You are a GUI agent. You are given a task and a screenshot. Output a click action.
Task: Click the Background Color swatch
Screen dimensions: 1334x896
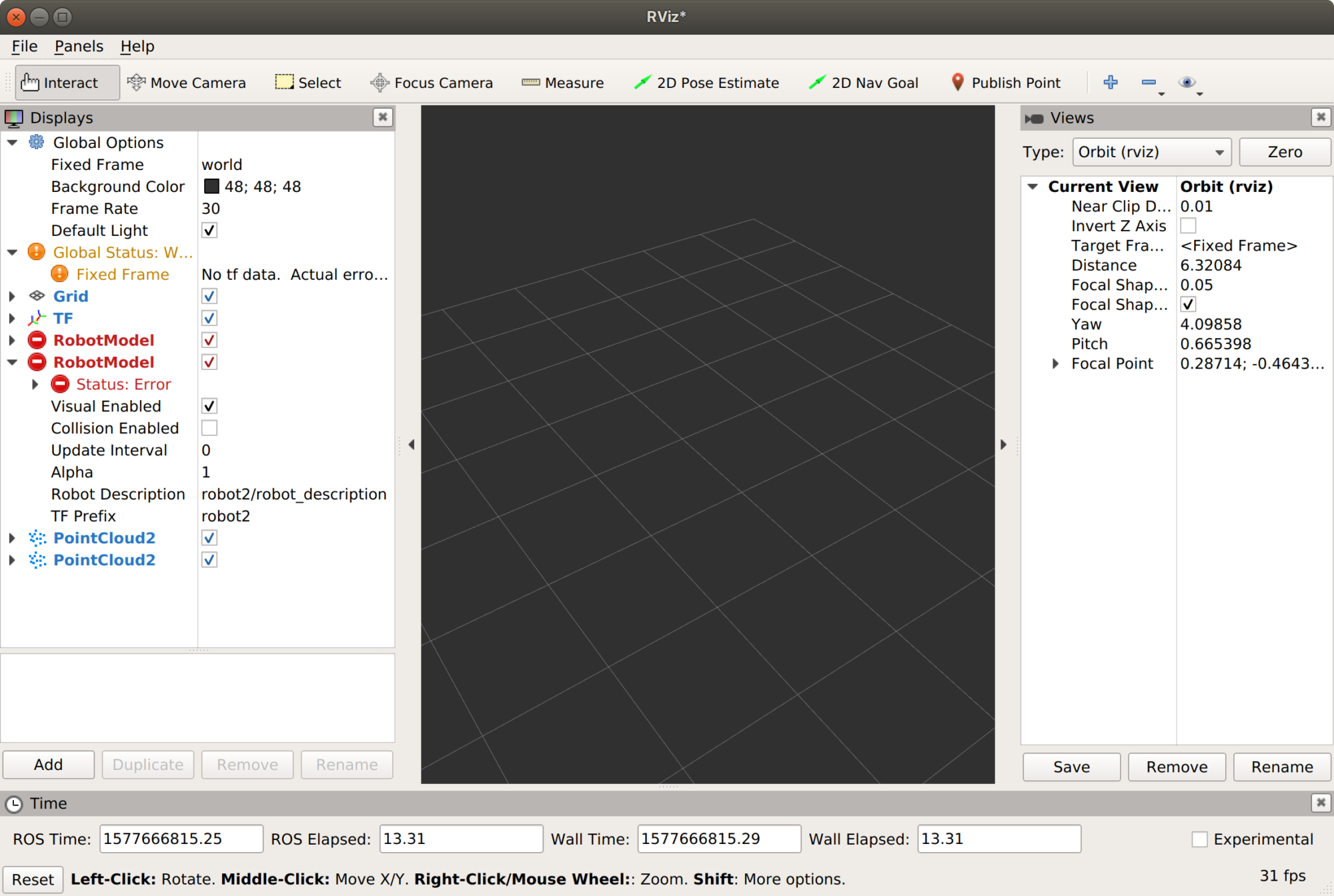coord(211,187)
